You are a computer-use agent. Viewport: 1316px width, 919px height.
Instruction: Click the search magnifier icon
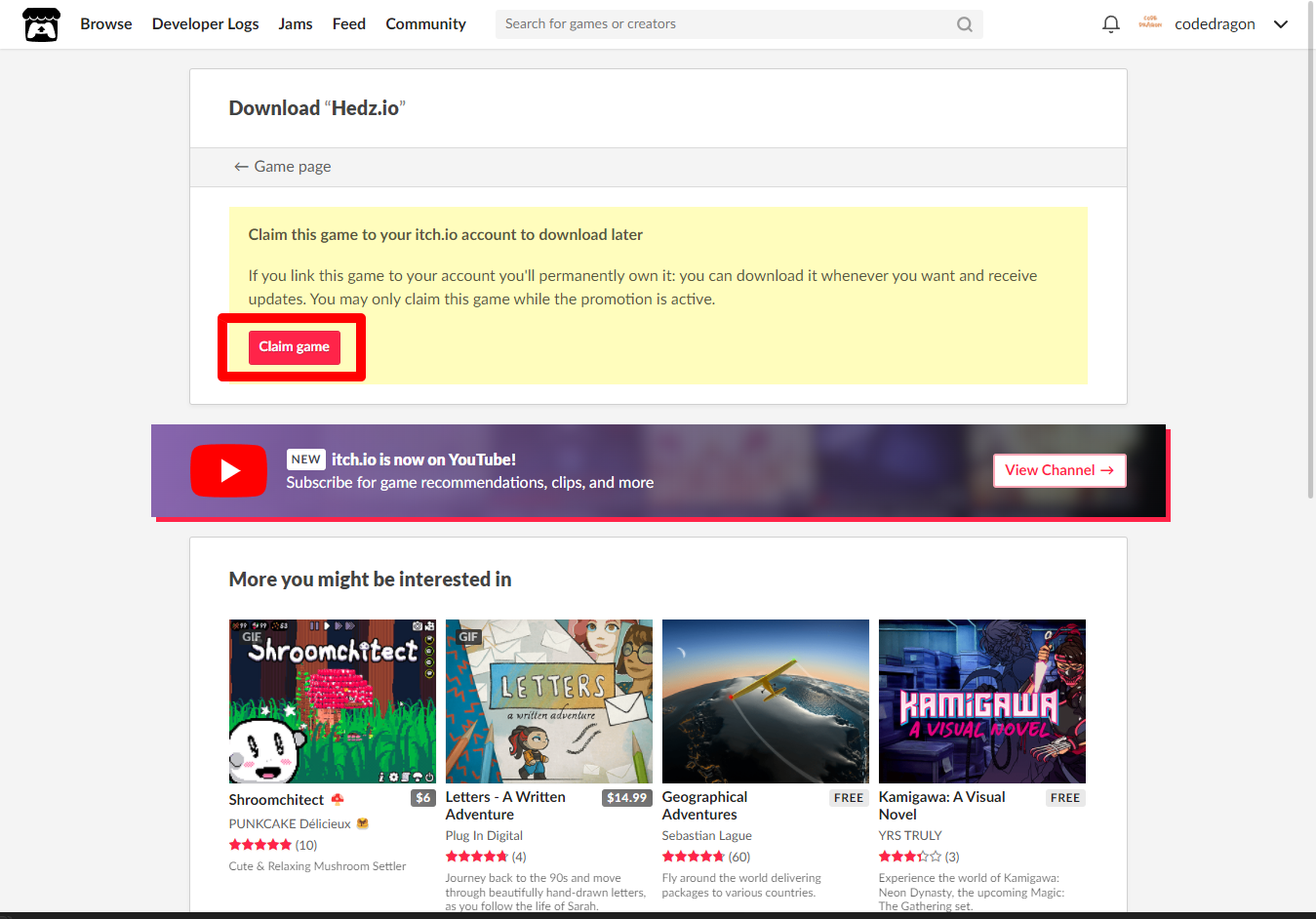click(x=964, y=24)
